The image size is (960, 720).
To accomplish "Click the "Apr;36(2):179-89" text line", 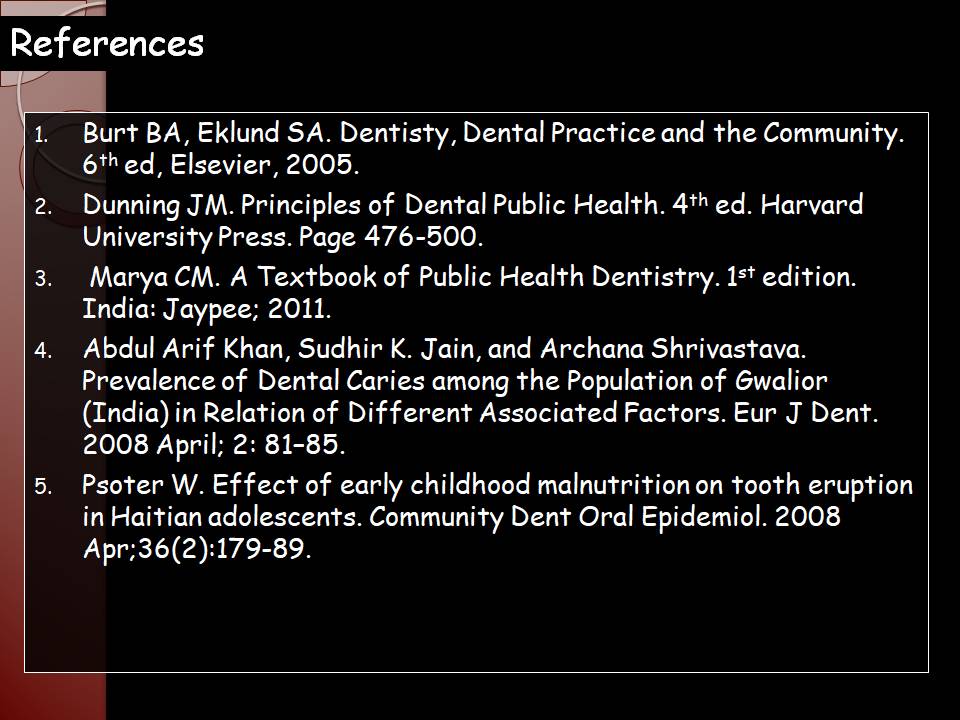I will click(x=197, y=549).
